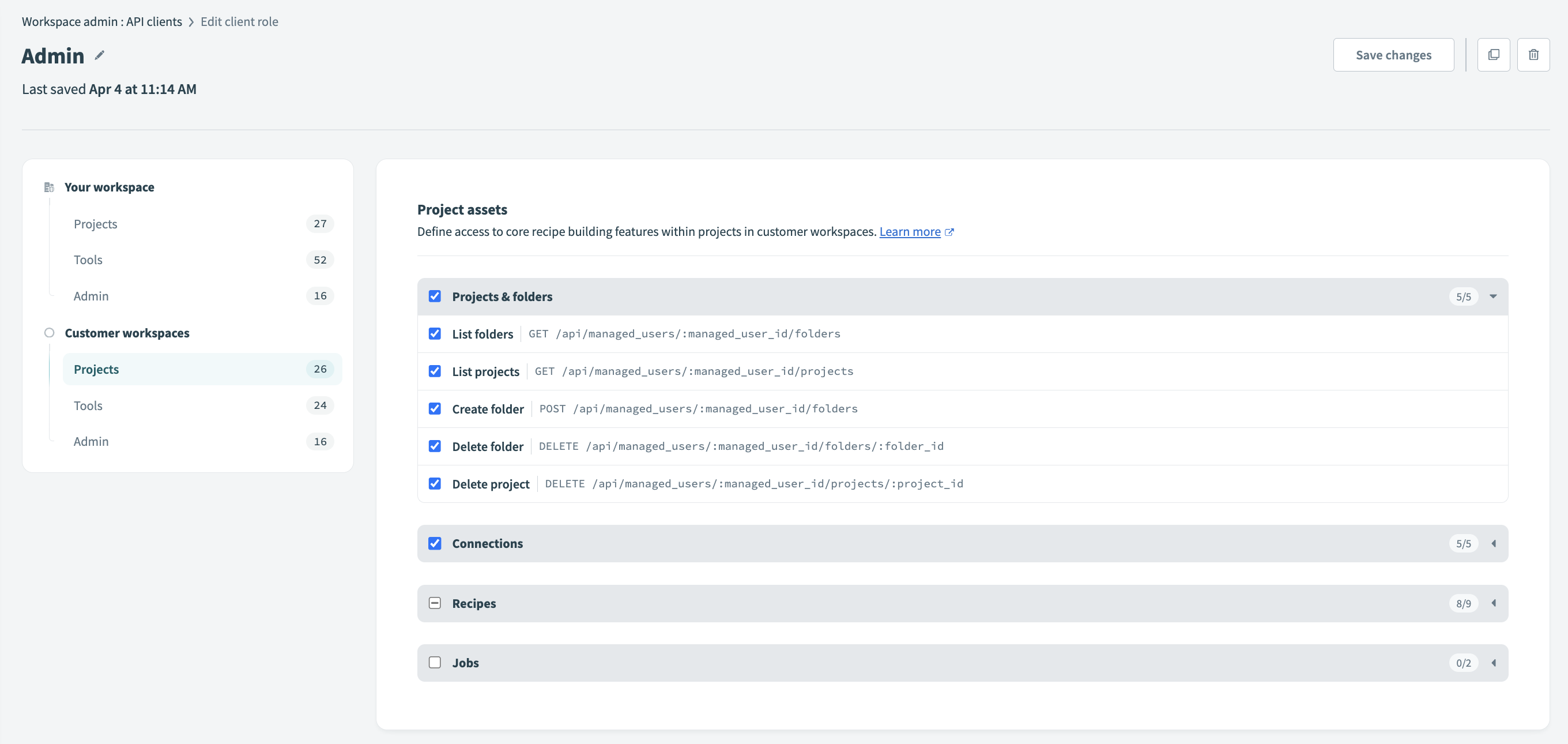The width and height of the screenshot is (1568, 744).
Task: Click the 26 count beside selected Projects
Action: point(320,369)
